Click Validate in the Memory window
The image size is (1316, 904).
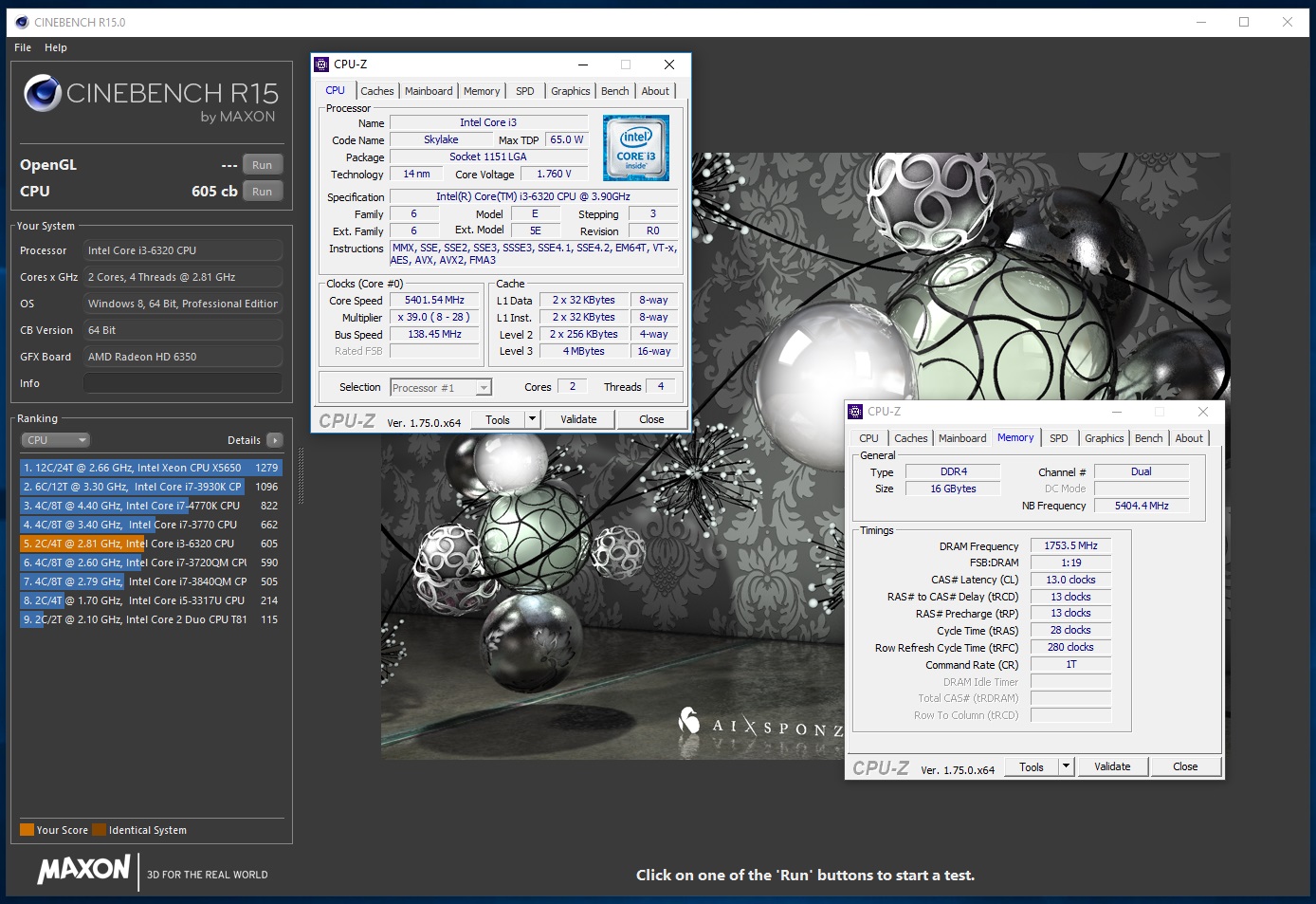[1113, 766]
